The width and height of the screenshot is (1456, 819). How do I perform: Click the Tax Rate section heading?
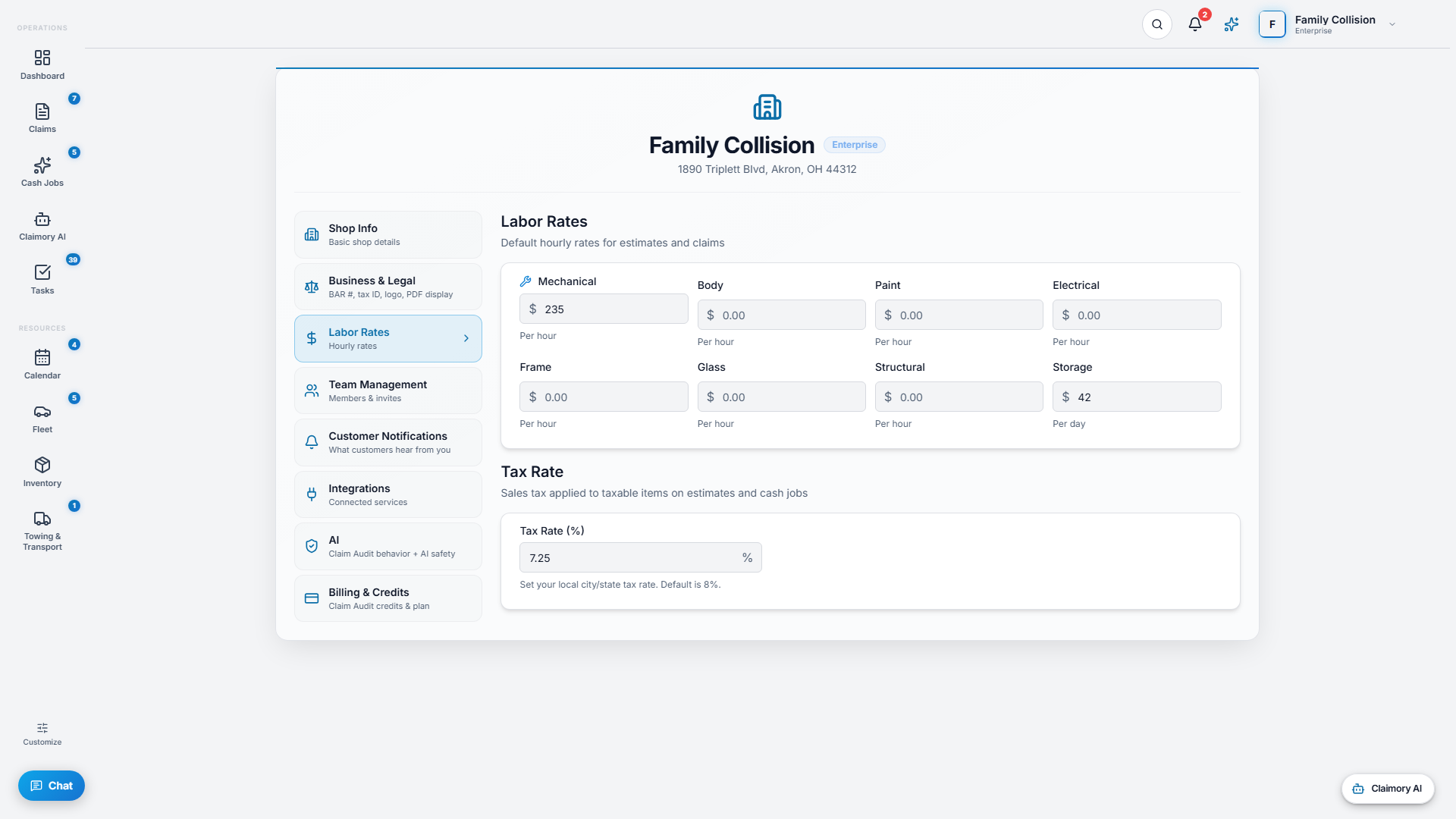532,472
